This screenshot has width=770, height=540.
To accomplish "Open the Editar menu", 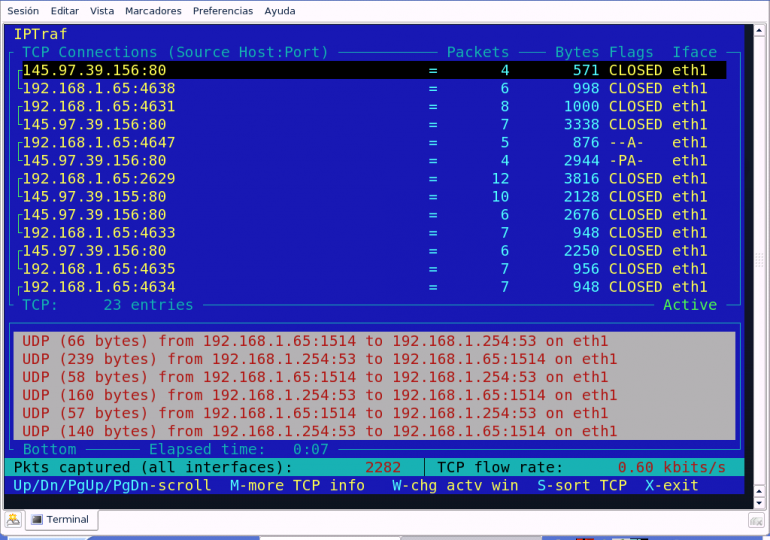I will [x=65, y=11].
